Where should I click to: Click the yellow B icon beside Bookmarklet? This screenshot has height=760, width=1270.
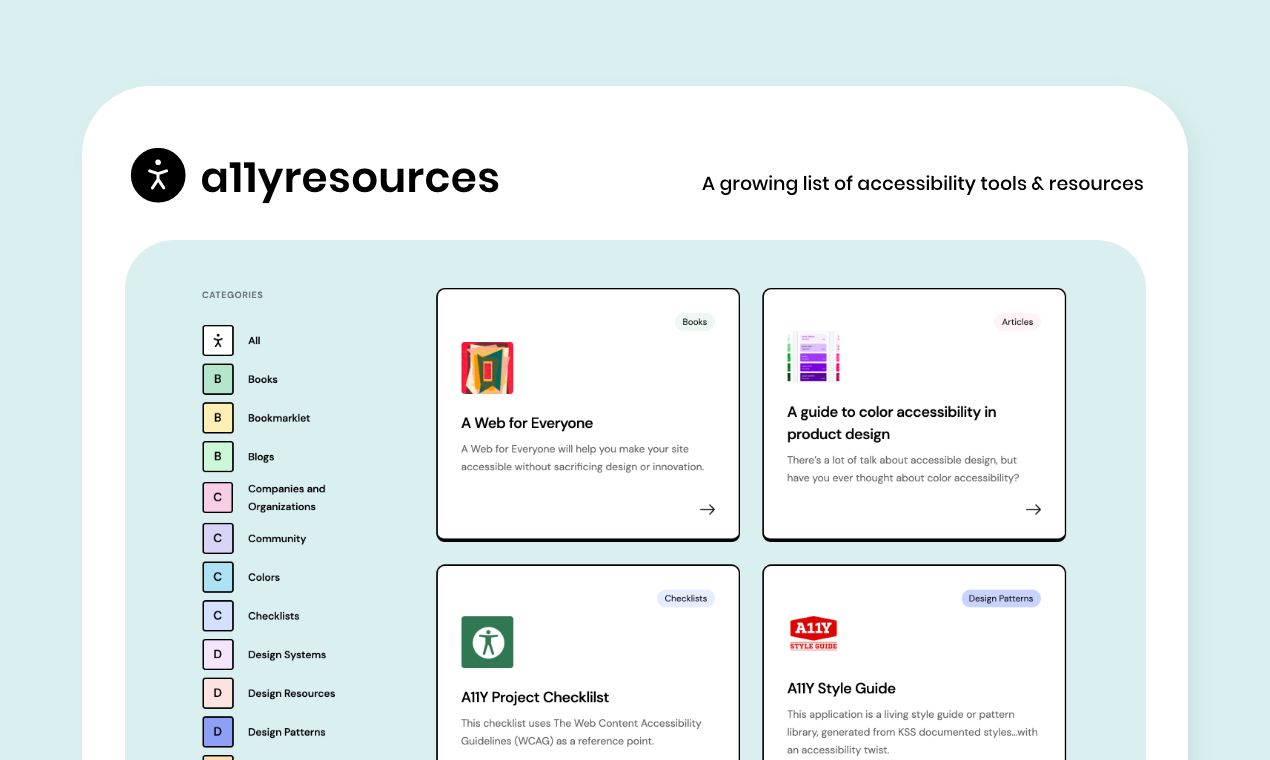pyautogui.click(x=218, y=418)
